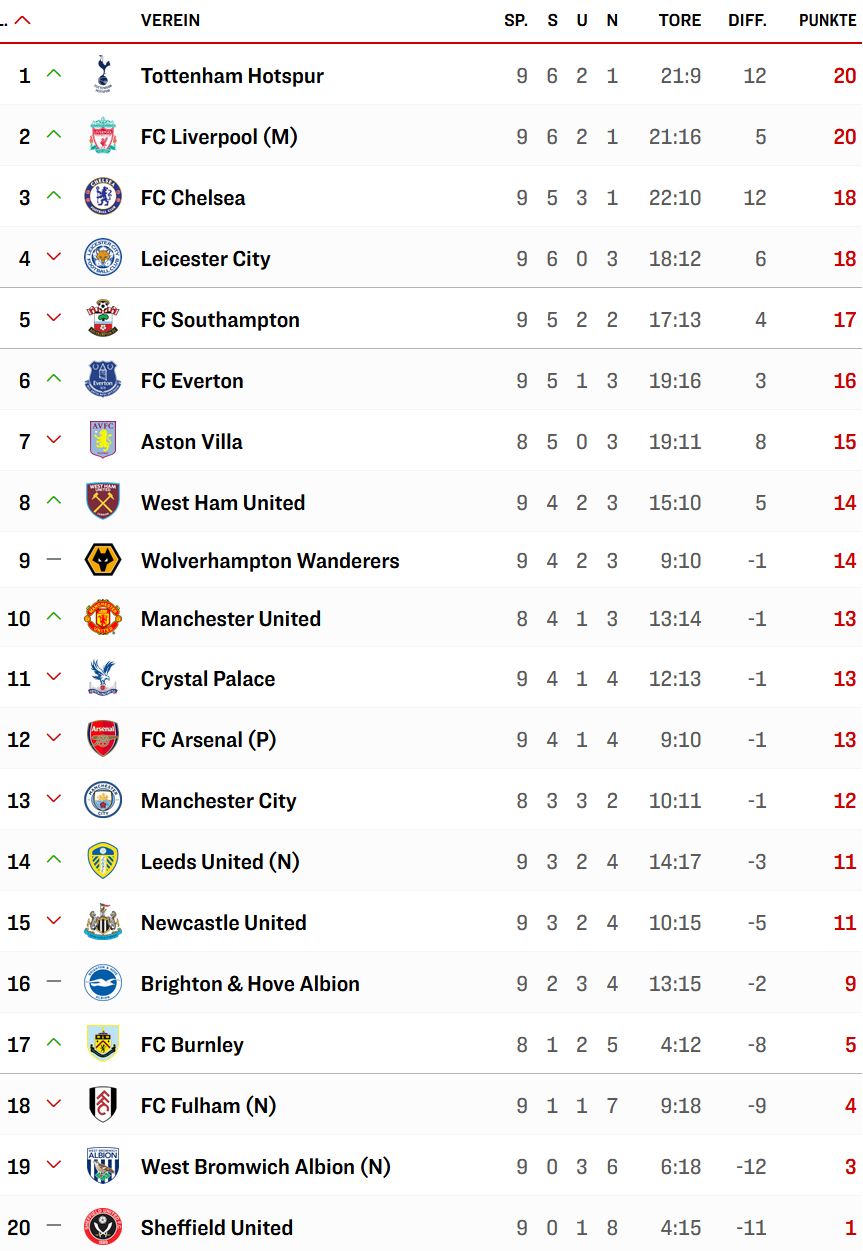The width and height of the screenshot is (863, 1251).
Task: Open the Brighton & Hove Albion link
Action: coord(250,983)
